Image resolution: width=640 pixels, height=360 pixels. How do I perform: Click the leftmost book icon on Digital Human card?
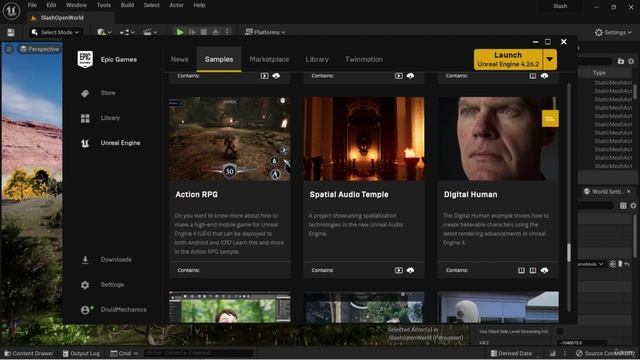click(x=521, y=270)
